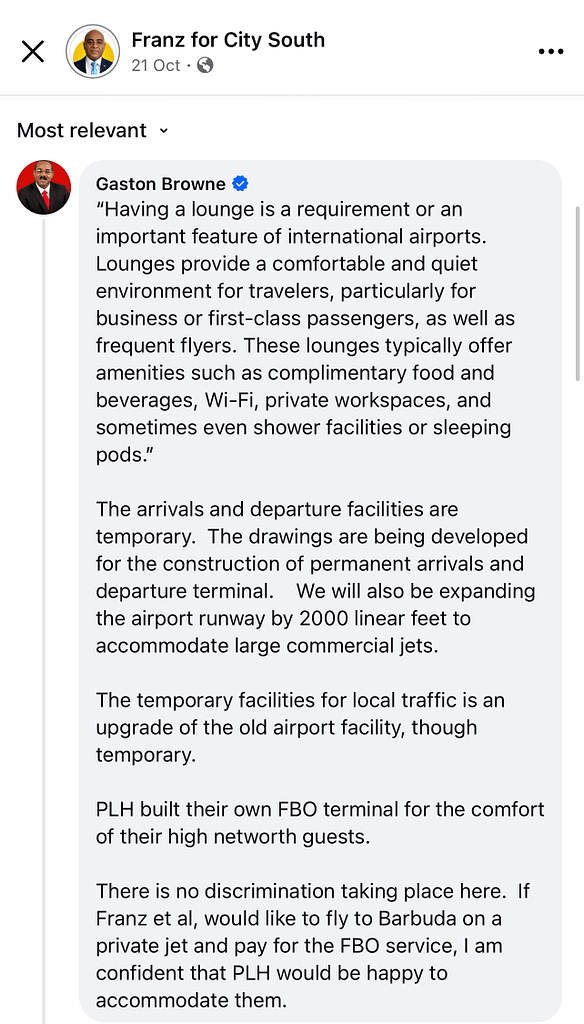Tap Gaston Browne's profile avatar
The image size is (584, 1024).
point(44,187)
